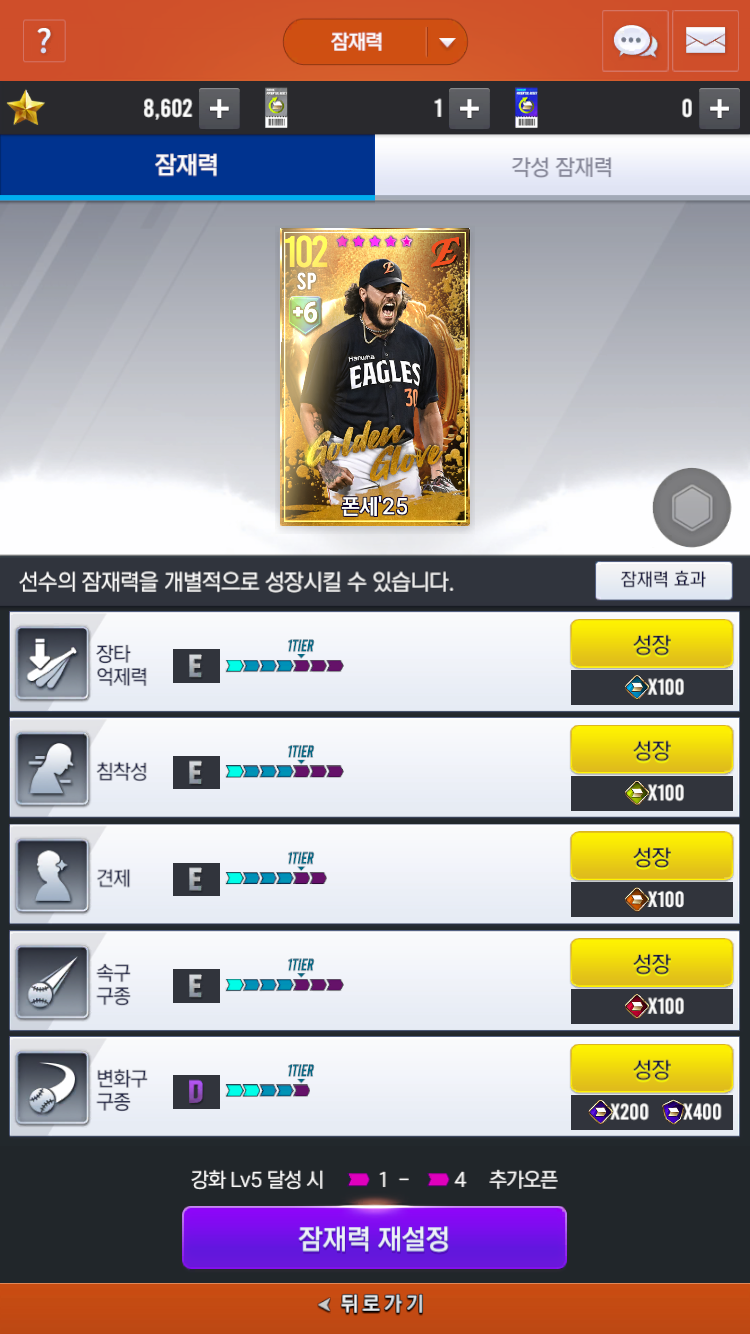Select the 변화구 구종 baseball icon
Screen dimensions: 750x1334
point(52,1088)
